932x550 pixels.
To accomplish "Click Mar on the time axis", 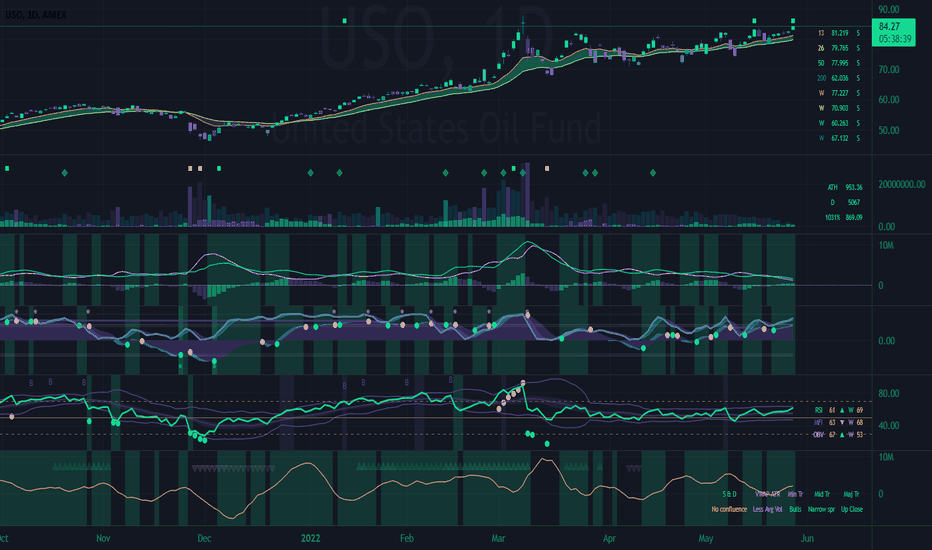I will click(x=498, y=539).
